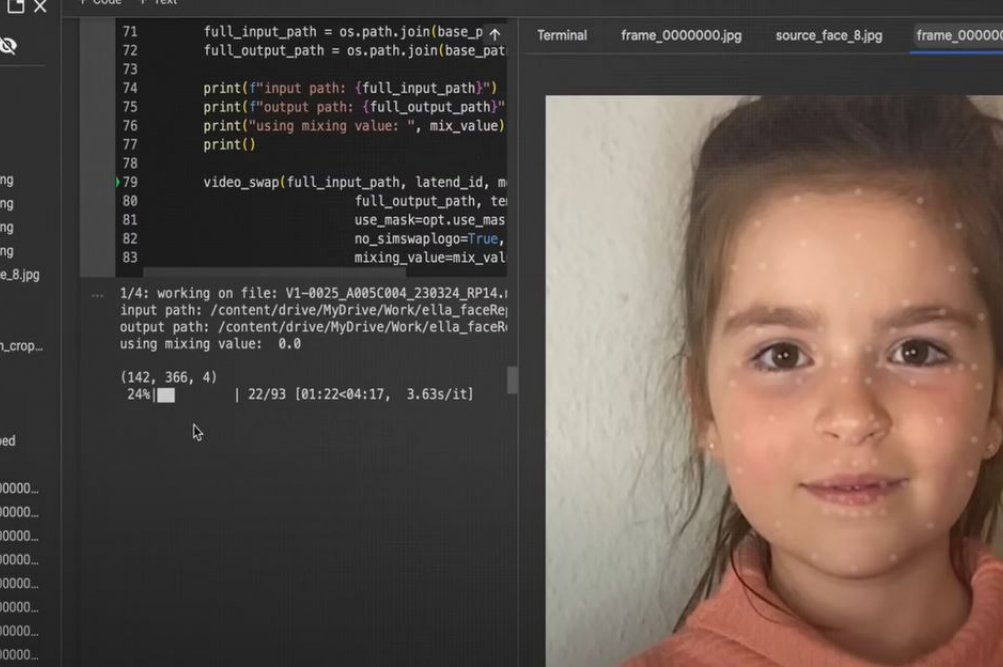The height and width of the screenshot is (667, 1003).
Task: Click output 'output path: /content/drive' line
Action: [x=313, y=327]
